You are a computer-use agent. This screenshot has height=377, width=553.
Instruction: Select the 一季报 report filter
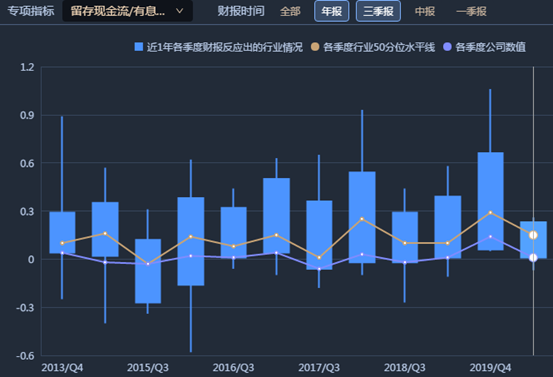(x=471, y=11)
